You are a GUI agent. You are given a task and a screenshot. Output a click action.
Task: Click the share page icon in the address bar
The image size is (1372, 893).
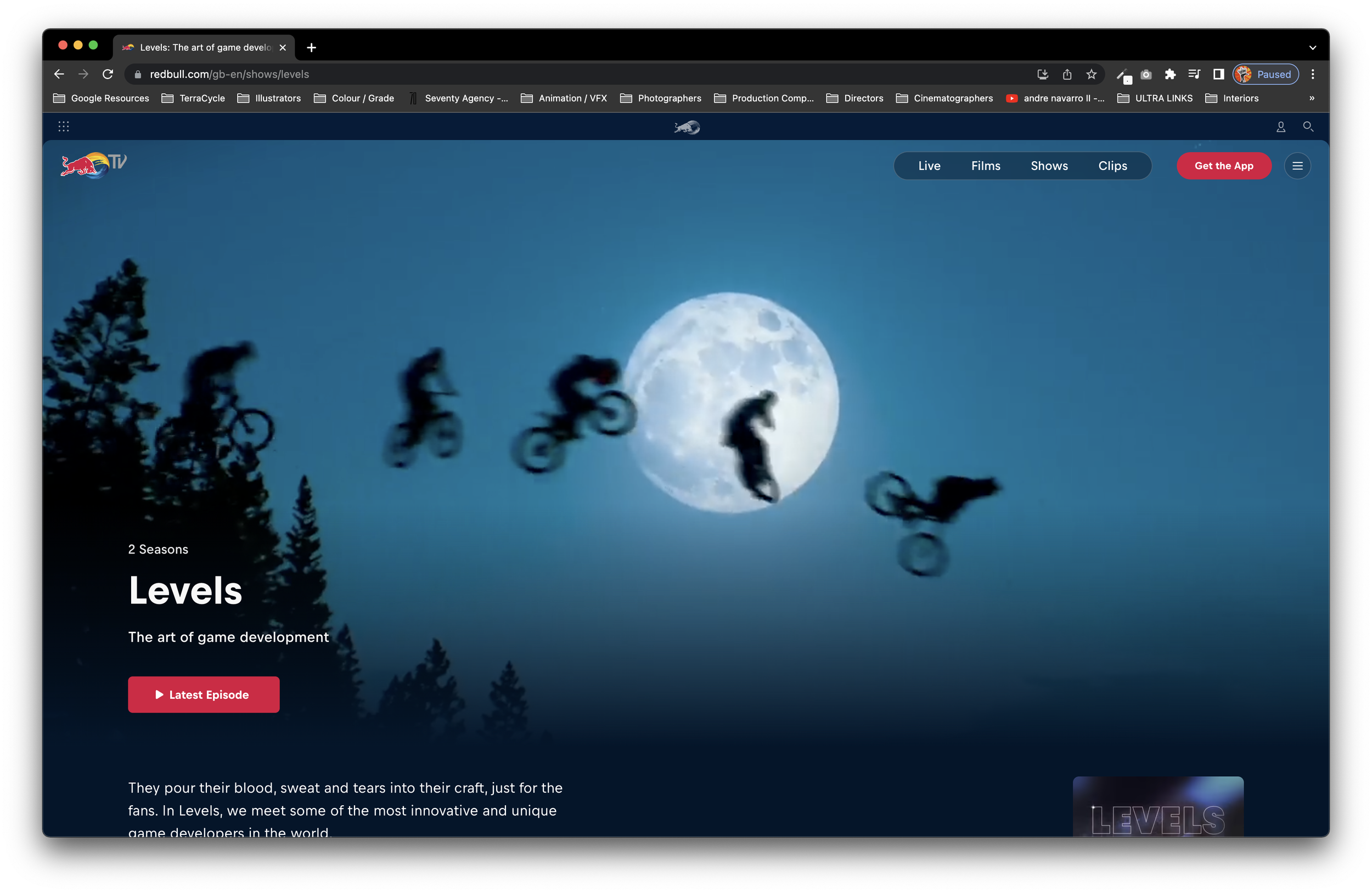pos(1067,74)
